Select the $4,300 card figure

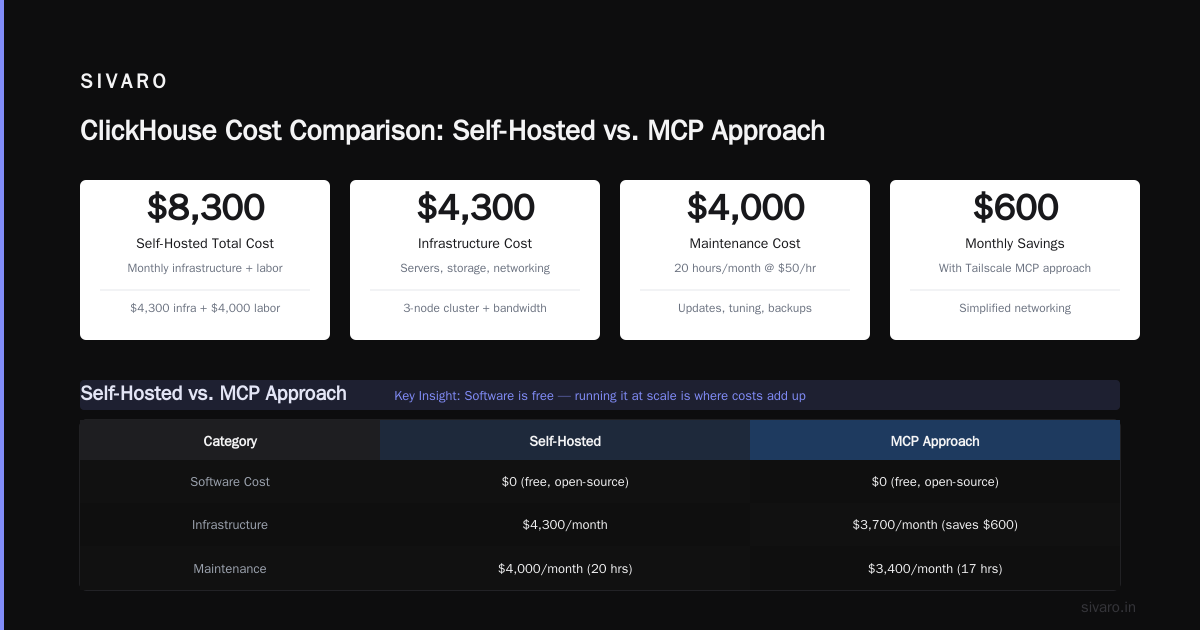pyautogui.click(x=475, y=207)
